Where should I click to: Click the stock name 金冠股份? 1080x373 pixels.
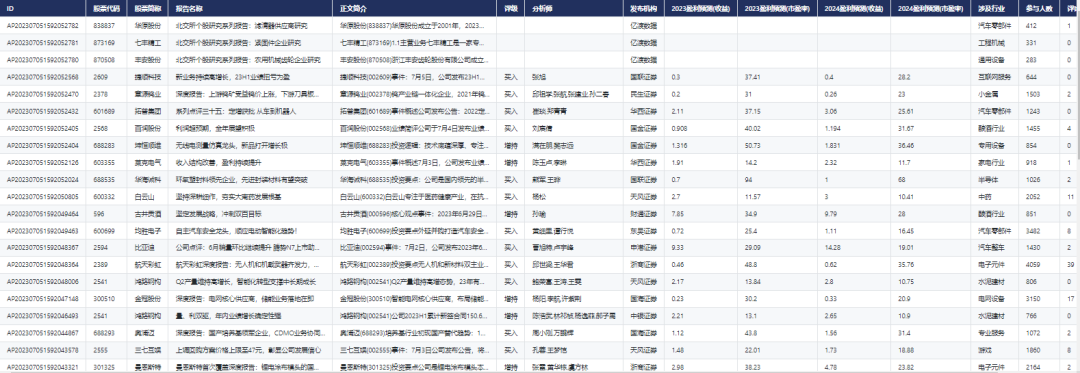[x=148, y=300]
